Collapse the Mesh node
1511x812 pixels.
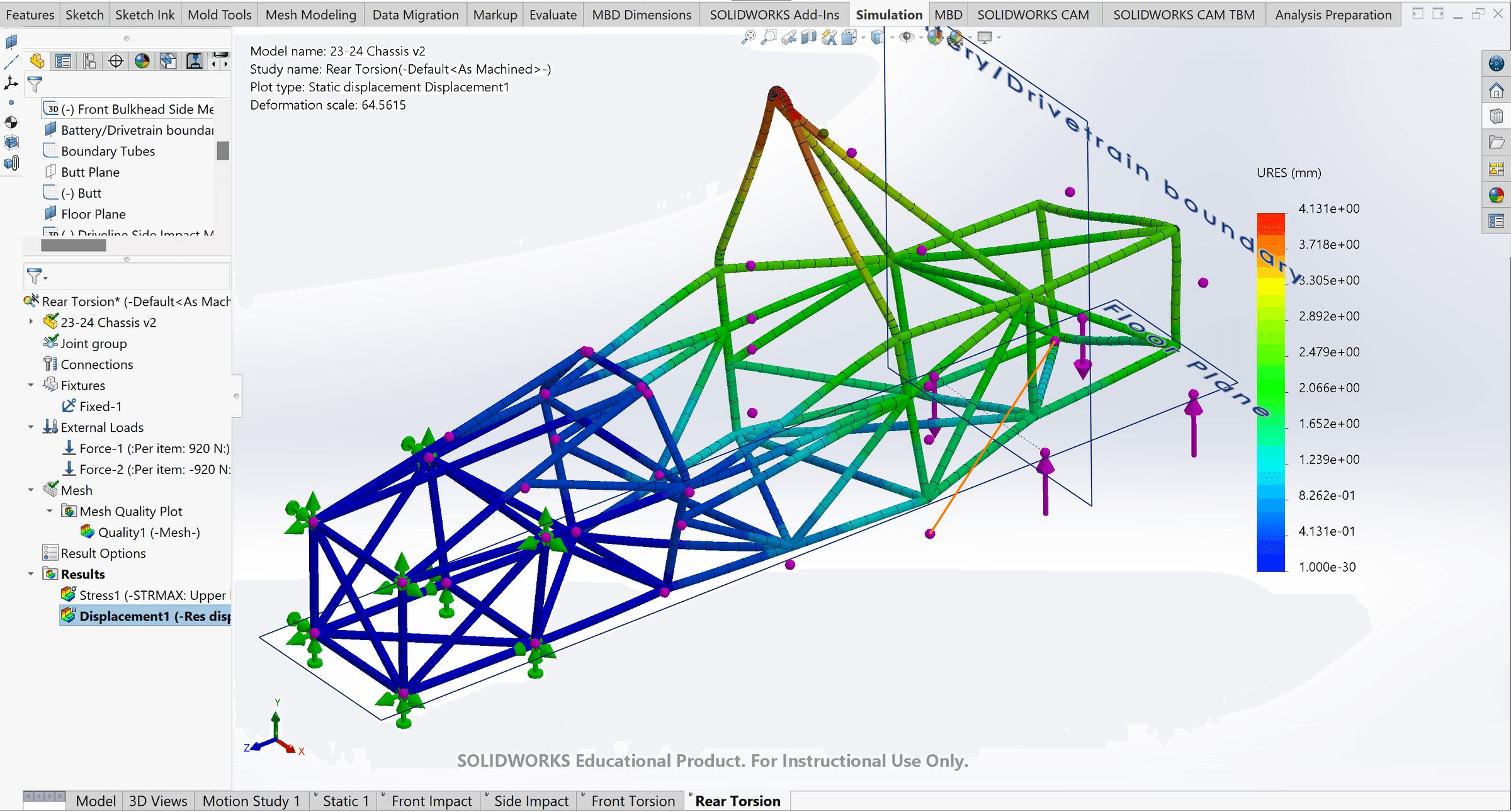pos(31,490)
